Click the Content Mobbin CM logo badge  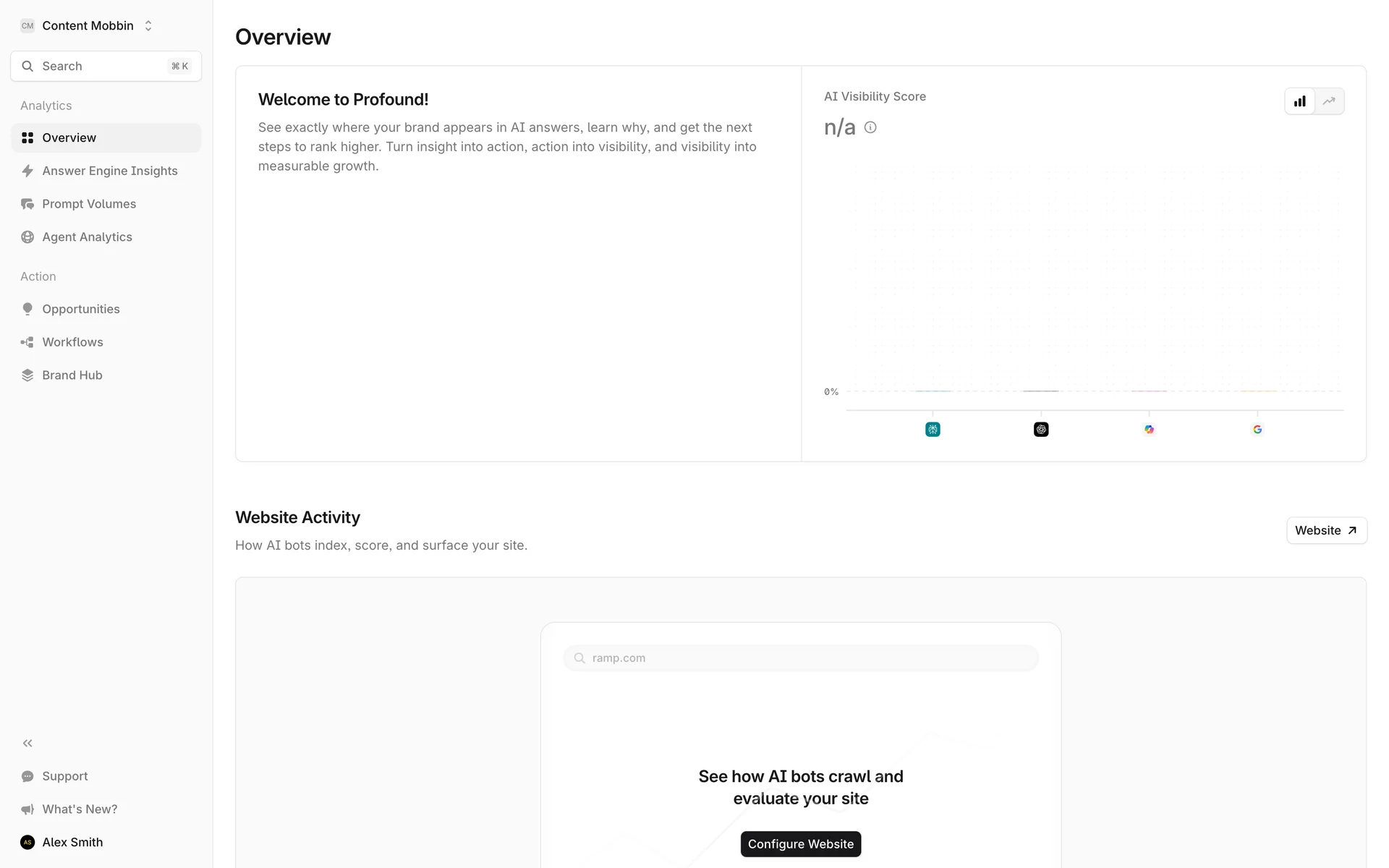(27, 26)
